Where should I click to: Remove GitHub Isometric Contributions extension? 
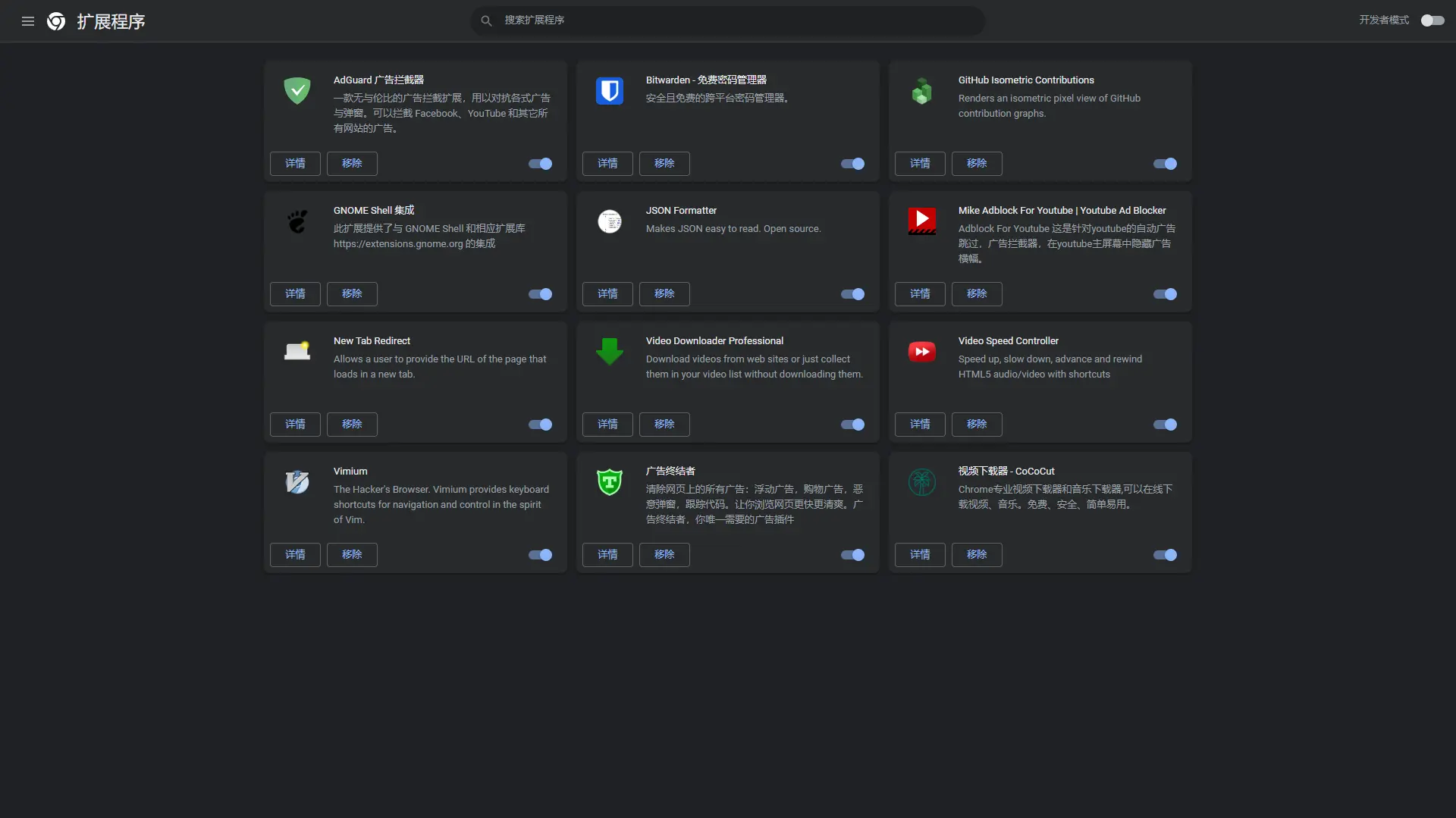point(977,164)
